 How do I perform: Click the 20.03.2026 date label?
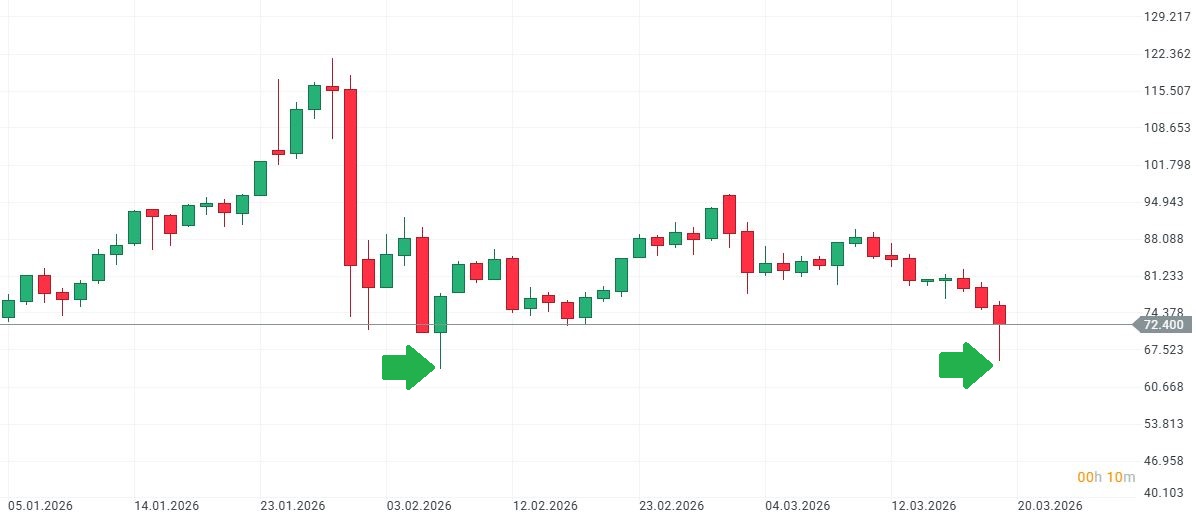(x=1049, y=506)
